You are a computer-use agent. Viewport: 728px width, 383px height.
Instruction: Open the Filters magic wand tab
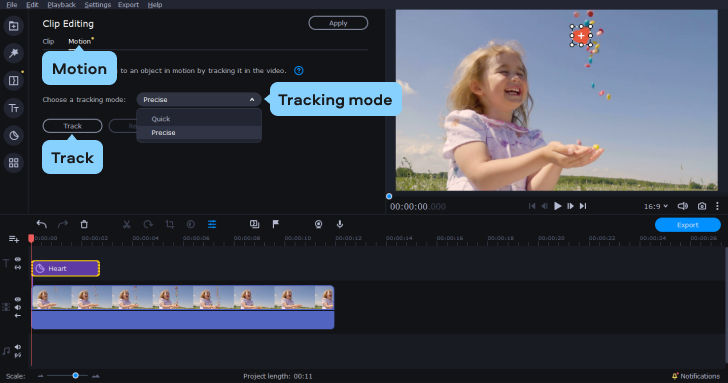click(x=13, y=53)
